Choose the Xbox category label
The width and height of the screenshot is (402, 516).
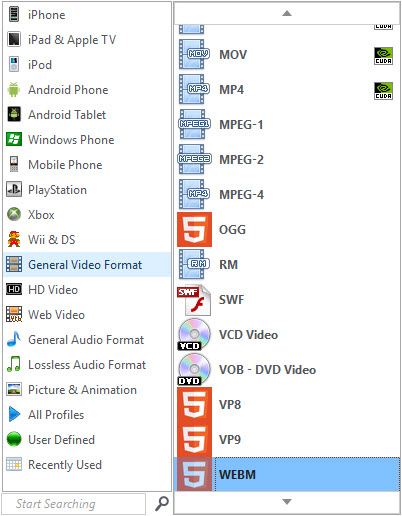point(41,215)
